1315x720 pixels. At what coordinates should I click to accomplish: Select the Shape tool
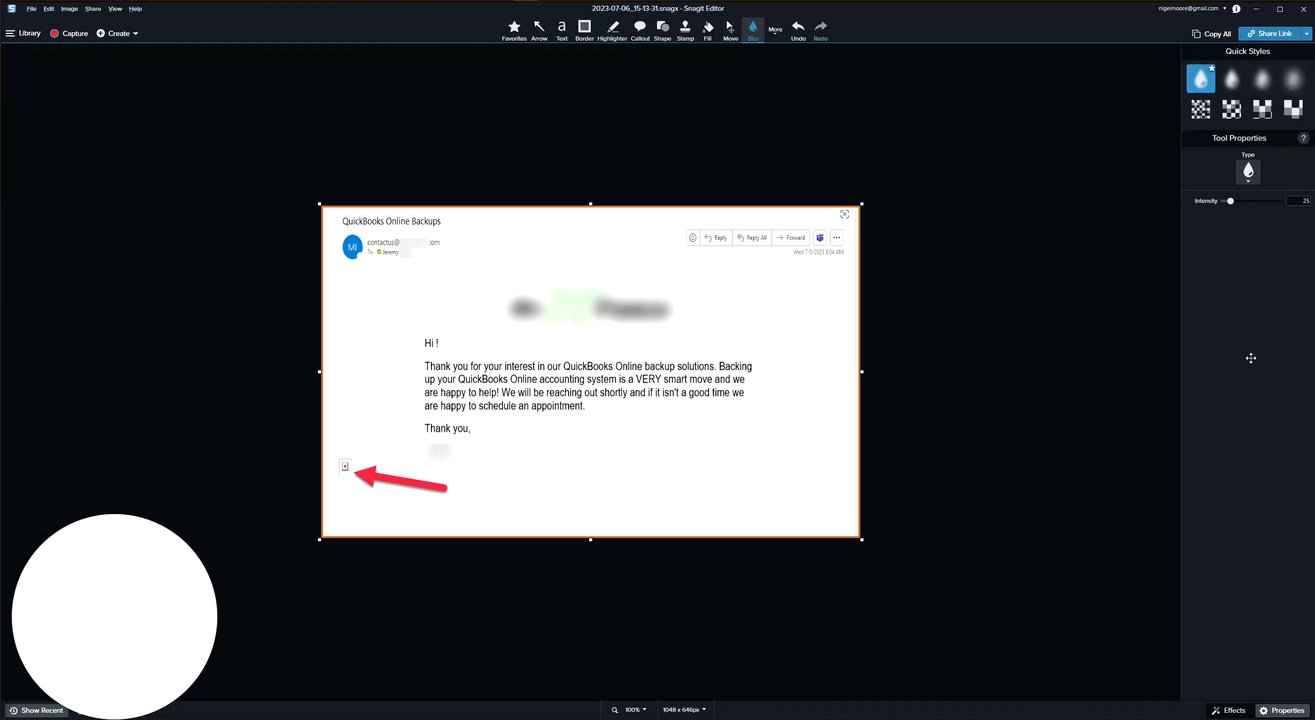click(x=662, y=31)
